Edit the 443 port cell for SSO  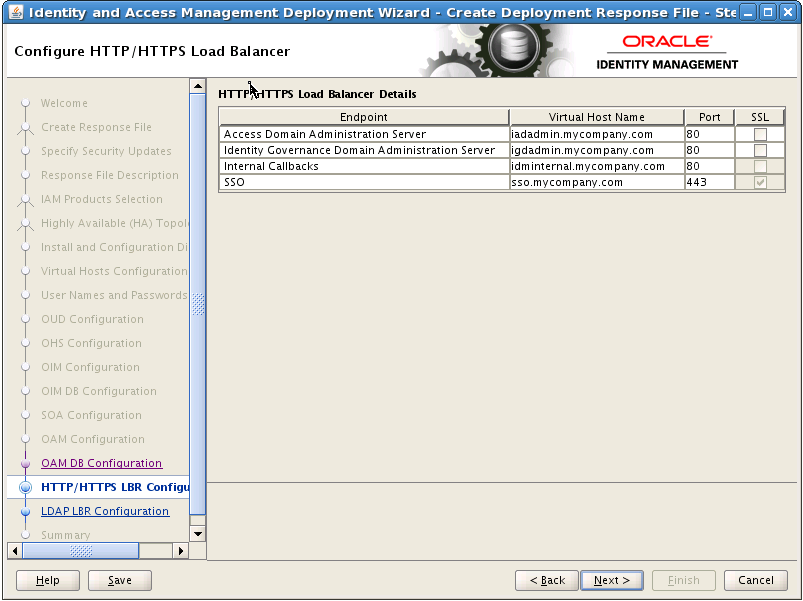coord(710,182)
